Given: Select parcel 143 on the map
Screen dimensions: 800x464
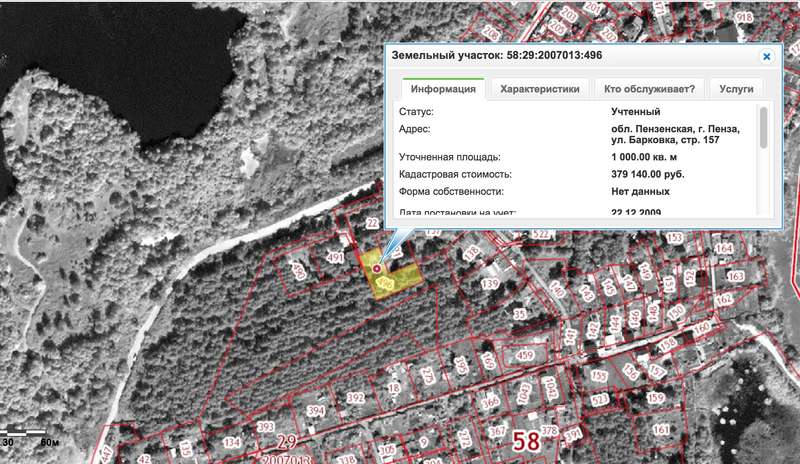Looking at the screenshot, I should tap(586, 293).
